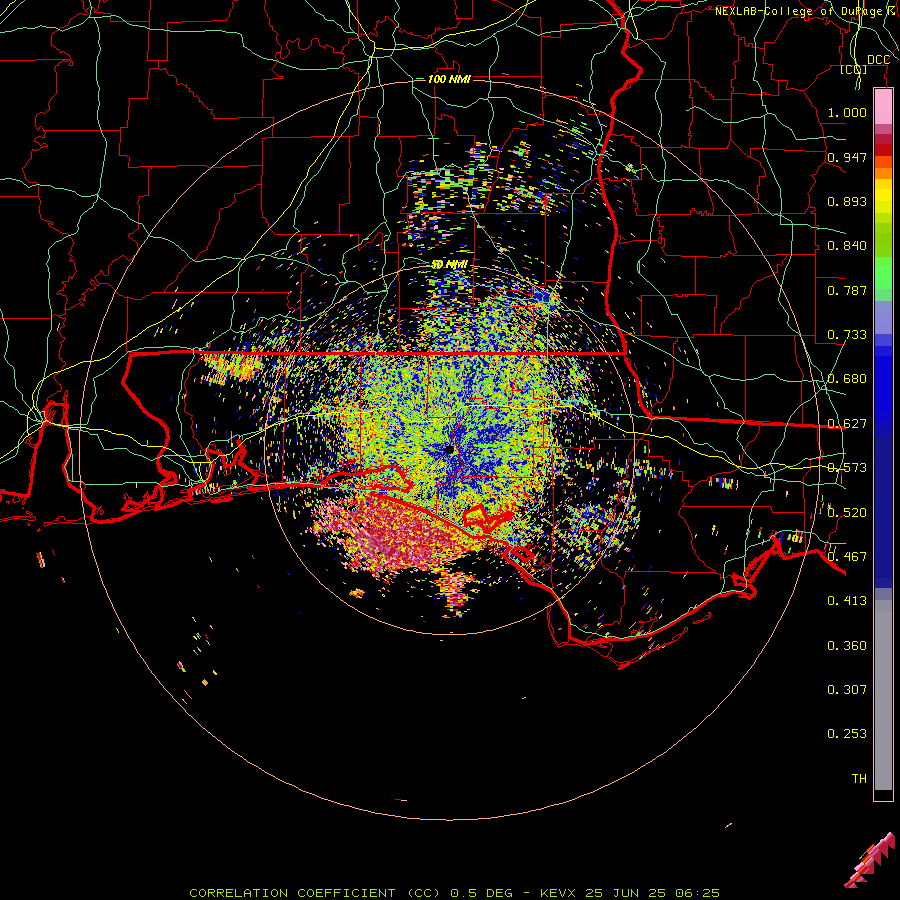Click the TH threshold label

[859, 779]
